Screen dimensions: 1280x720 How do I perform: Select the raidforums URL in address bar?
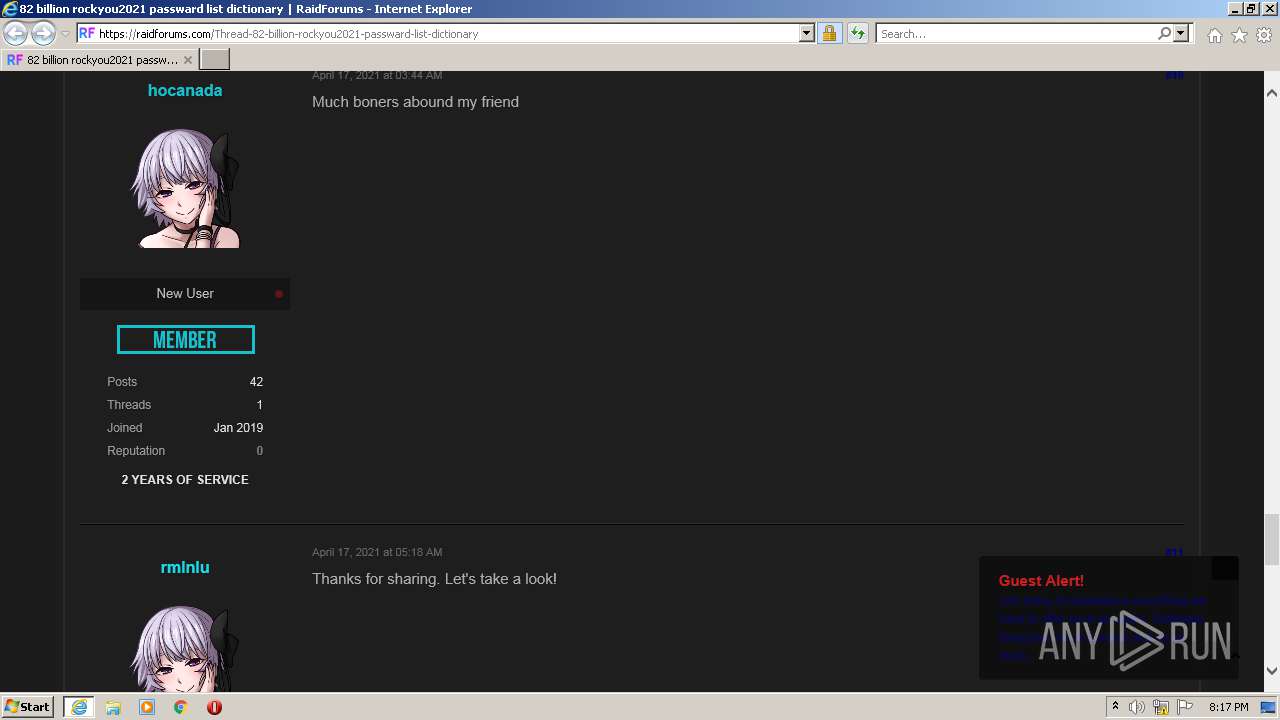tap(288, 34)
